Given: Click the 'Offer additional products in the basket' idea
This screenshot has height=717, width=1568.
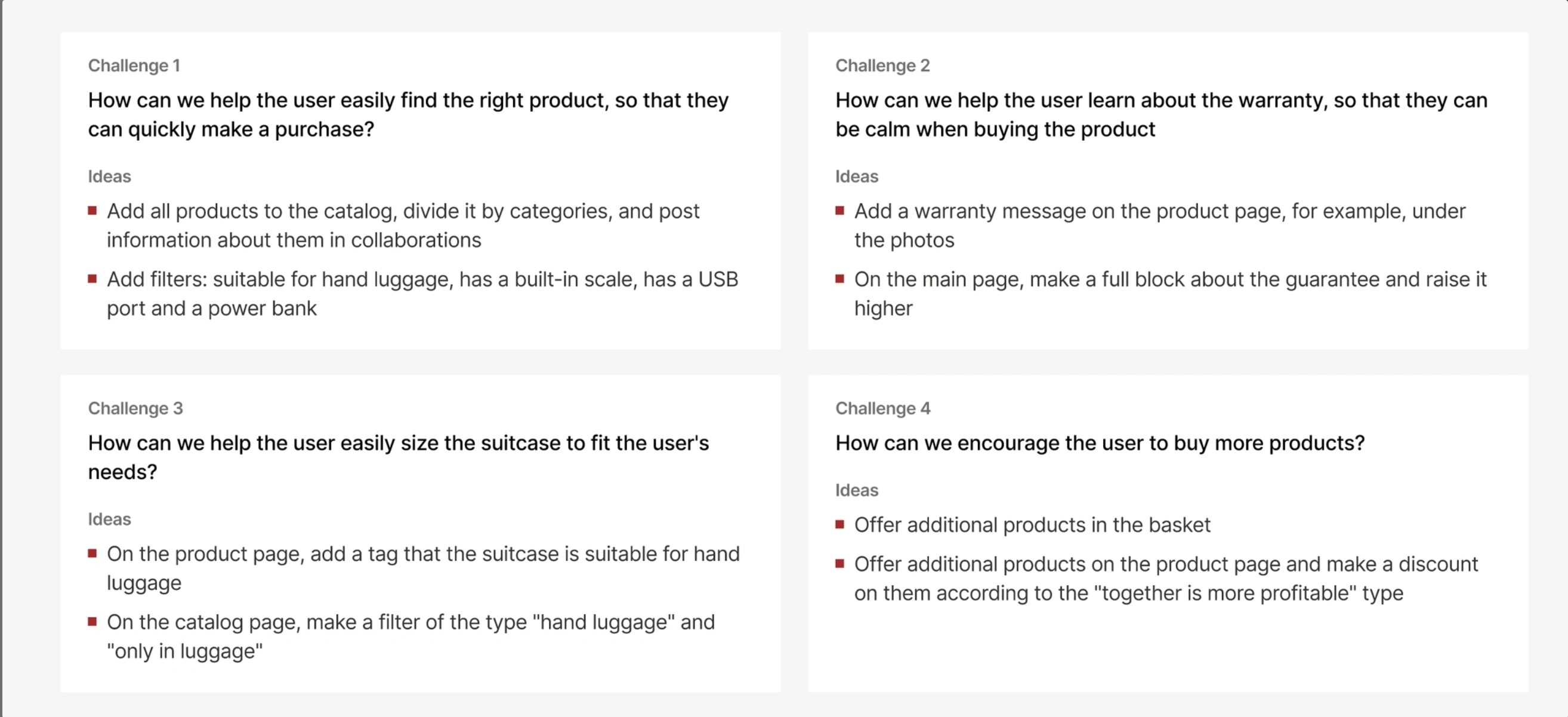Looking at the screenshot, I should (x=1032, y=525).
